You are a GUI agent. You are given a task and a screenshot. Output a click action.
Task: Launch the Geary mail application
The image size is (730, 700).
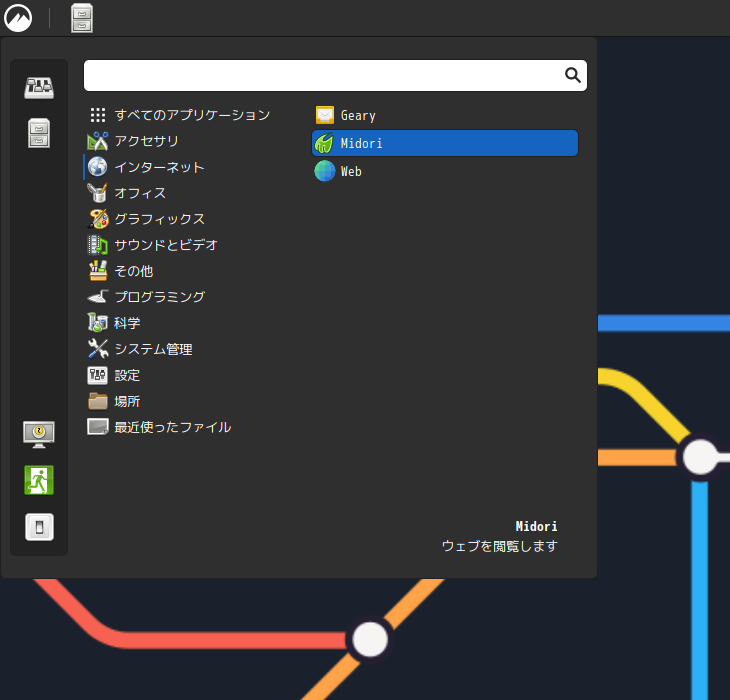pyautogui.click(x=445, y=115)
